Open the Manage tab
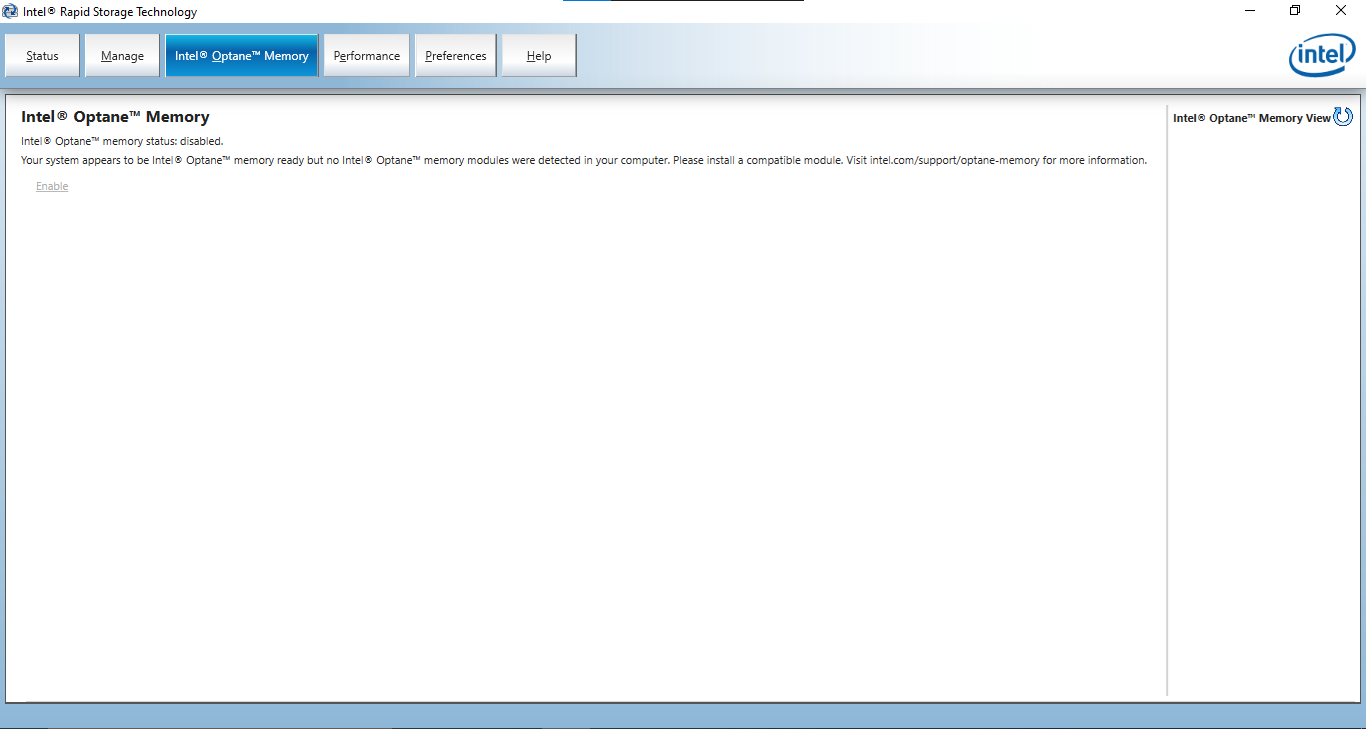 click(x=122, y=56)
